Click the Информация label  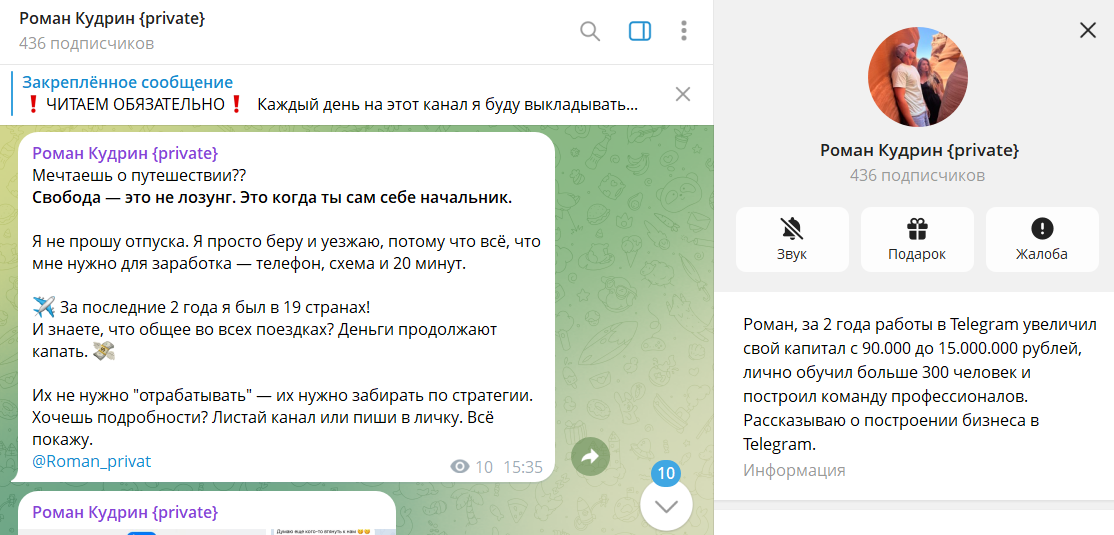pos(794,470)
